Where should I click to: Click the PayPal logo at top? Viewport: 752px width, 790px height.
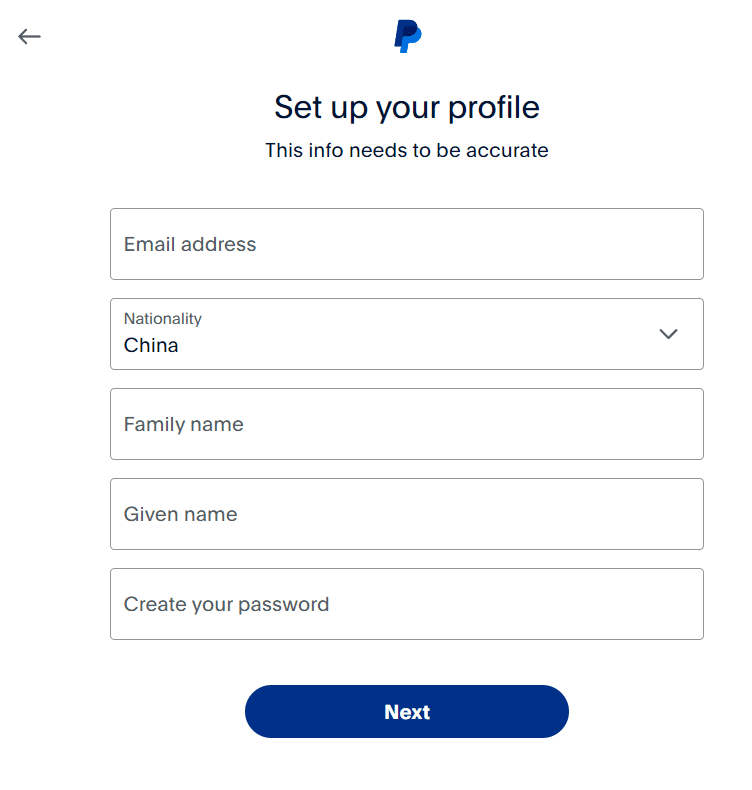pyautogui.click(x=407, y=36)
